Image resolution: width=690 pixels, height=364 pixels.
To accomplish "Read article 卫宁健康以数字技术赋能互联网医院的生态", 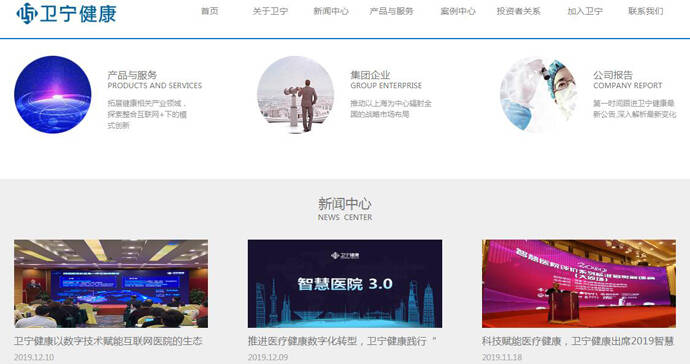I will coord(108,341).
